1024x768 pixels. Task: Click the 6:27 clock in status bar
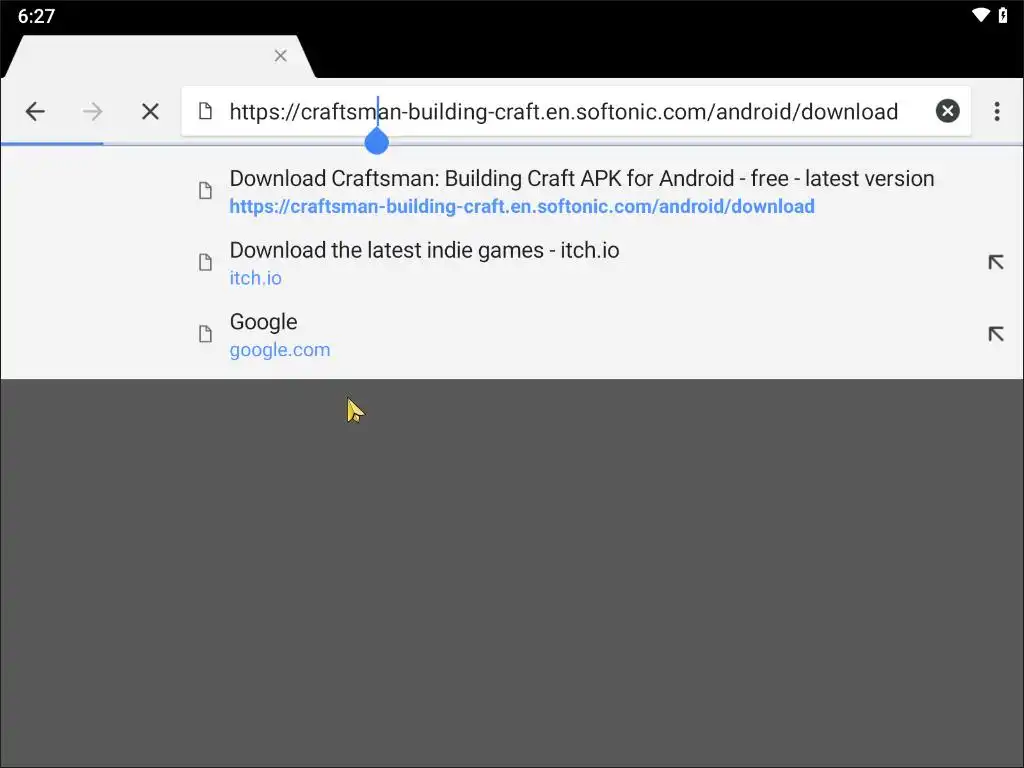[37, 16]
